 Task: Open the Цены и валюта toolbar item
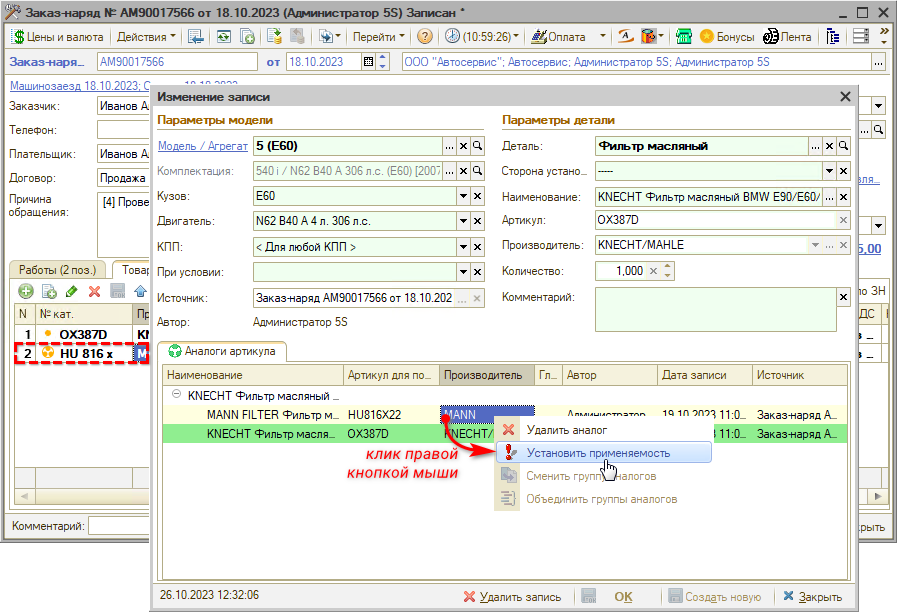pyautogui.click(x=57, y=37)
